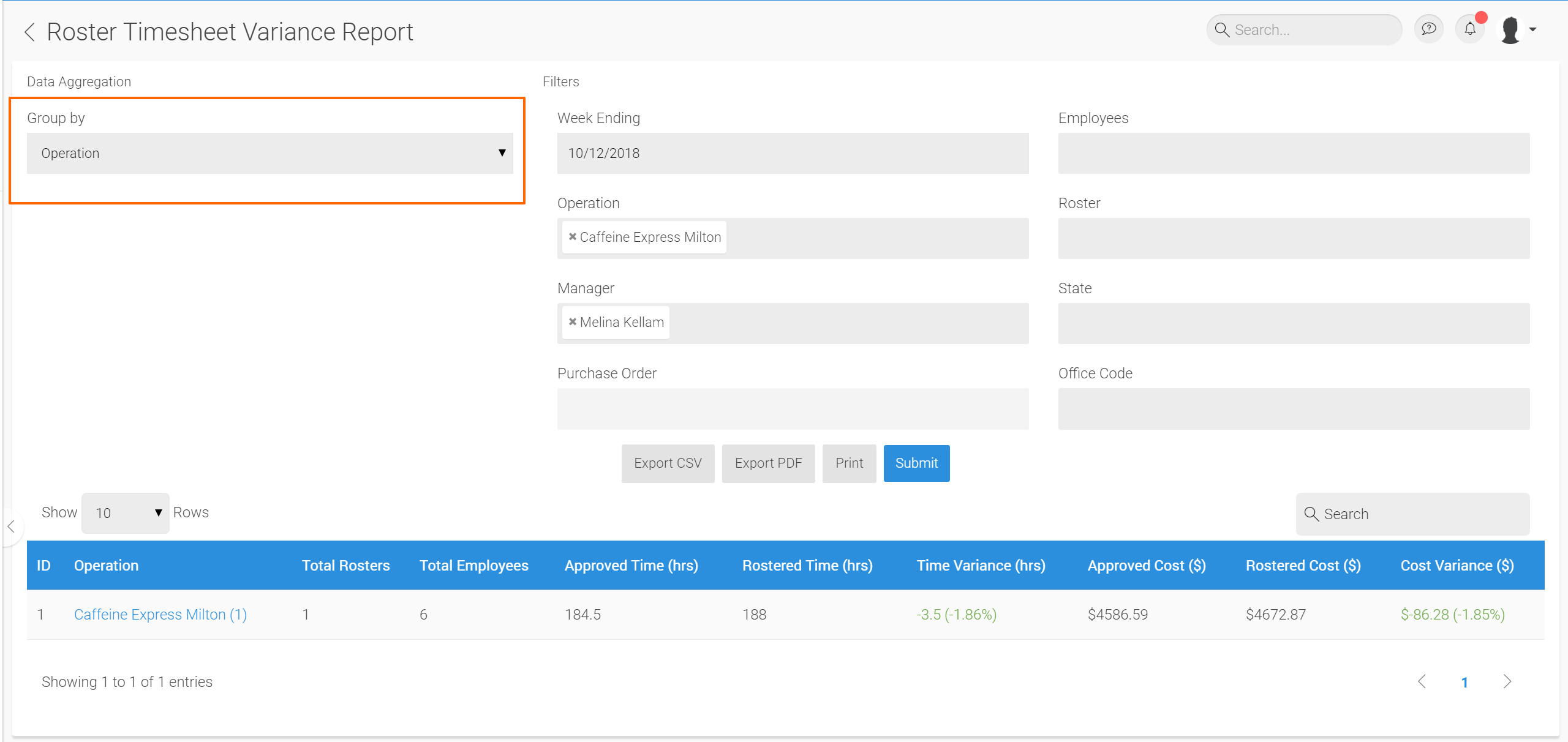1568x742 pixels.
Task: Export the report as PDF
Action: (x=768, y=463)
